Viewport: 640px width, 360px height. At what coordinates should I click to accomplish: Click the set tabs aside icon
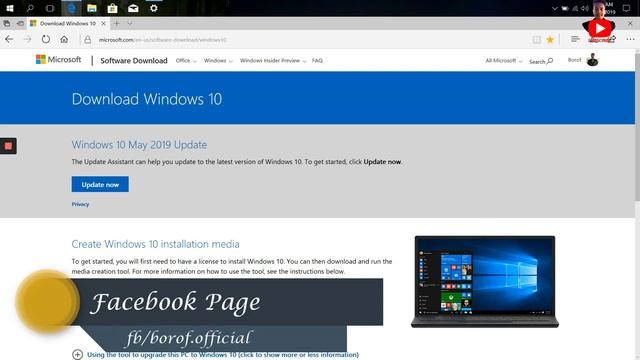coord(20,23)
